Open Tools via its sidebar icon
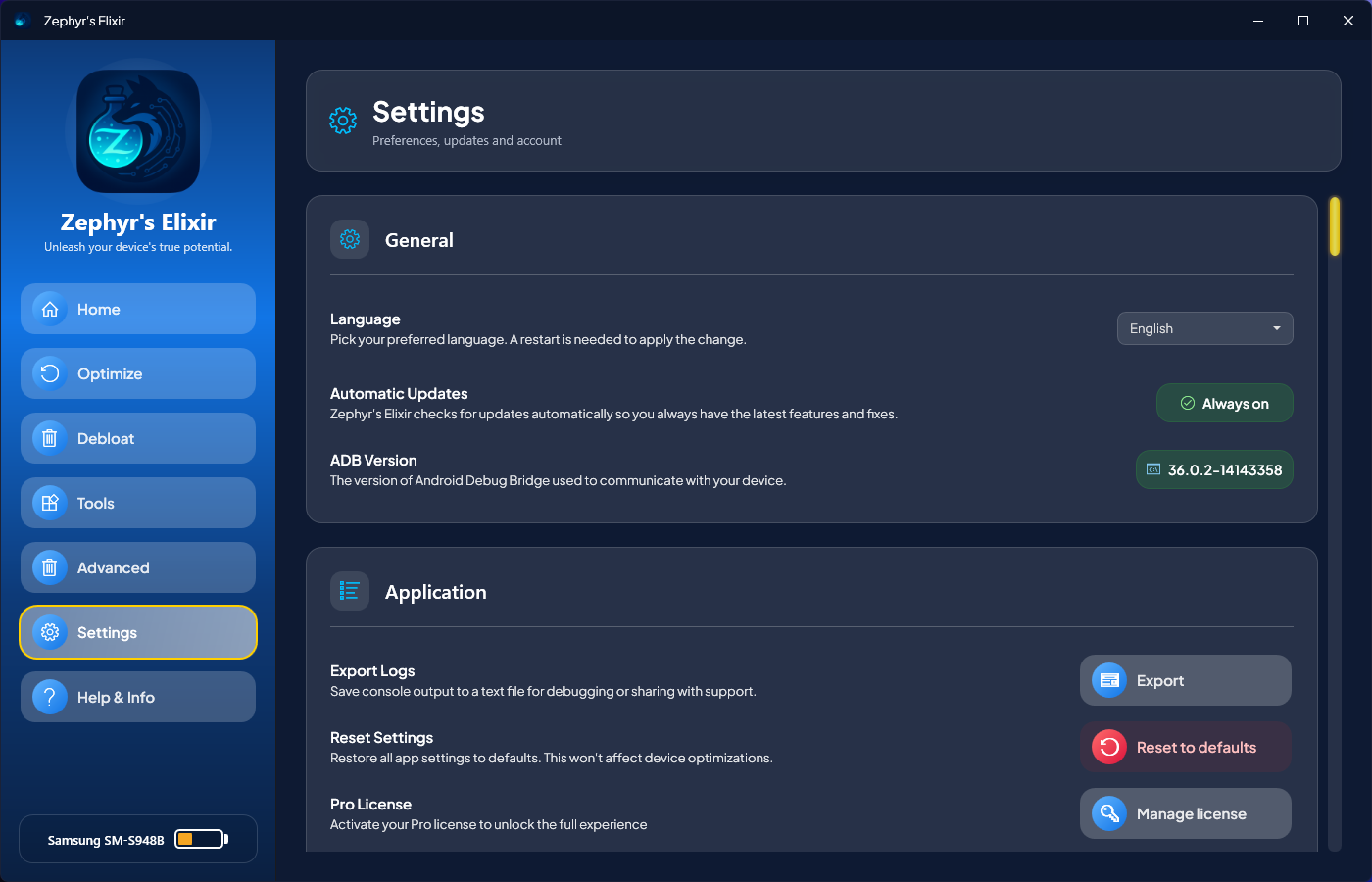Image resolution: width=1372 pixels, height=882 pixels. [x=50, y=503]
